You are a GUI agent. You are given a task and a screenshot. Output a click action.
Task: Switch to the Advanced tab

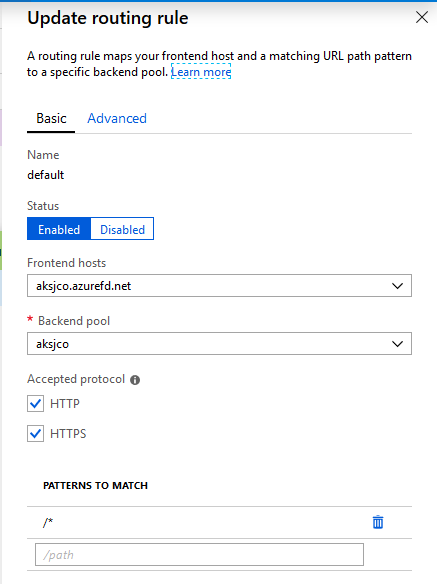coord(117,118)
